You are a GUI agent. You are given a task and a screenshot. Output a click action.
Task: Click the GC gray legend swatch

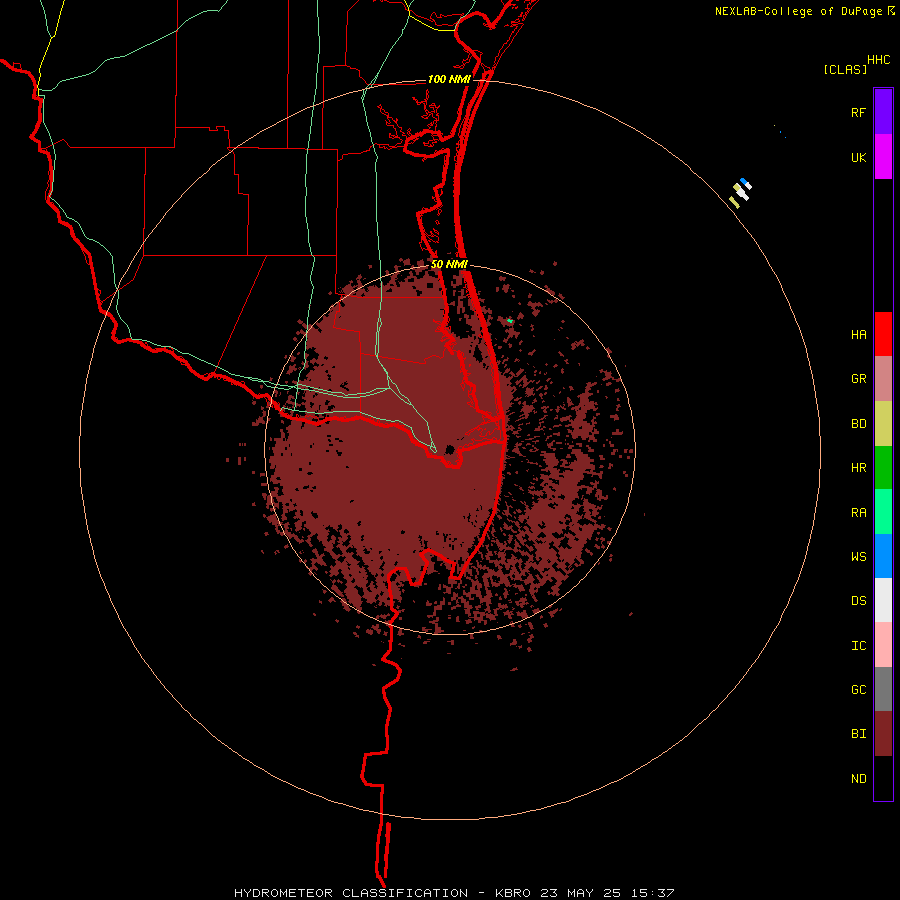coord(883,689)
